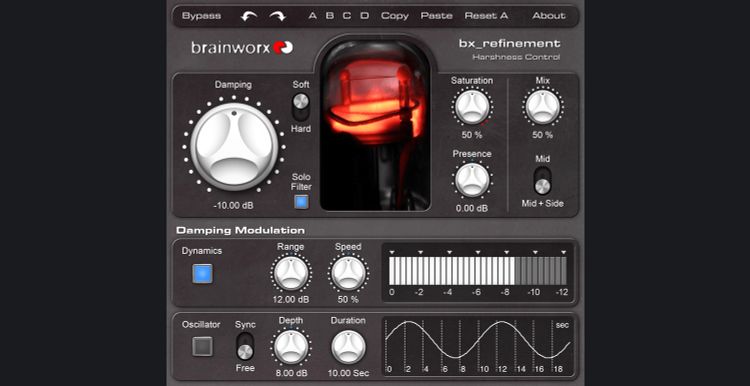Viewport: 750px width, 386px height.
Task: Click the bx_refinement title text
Action: tap(509, 44)
